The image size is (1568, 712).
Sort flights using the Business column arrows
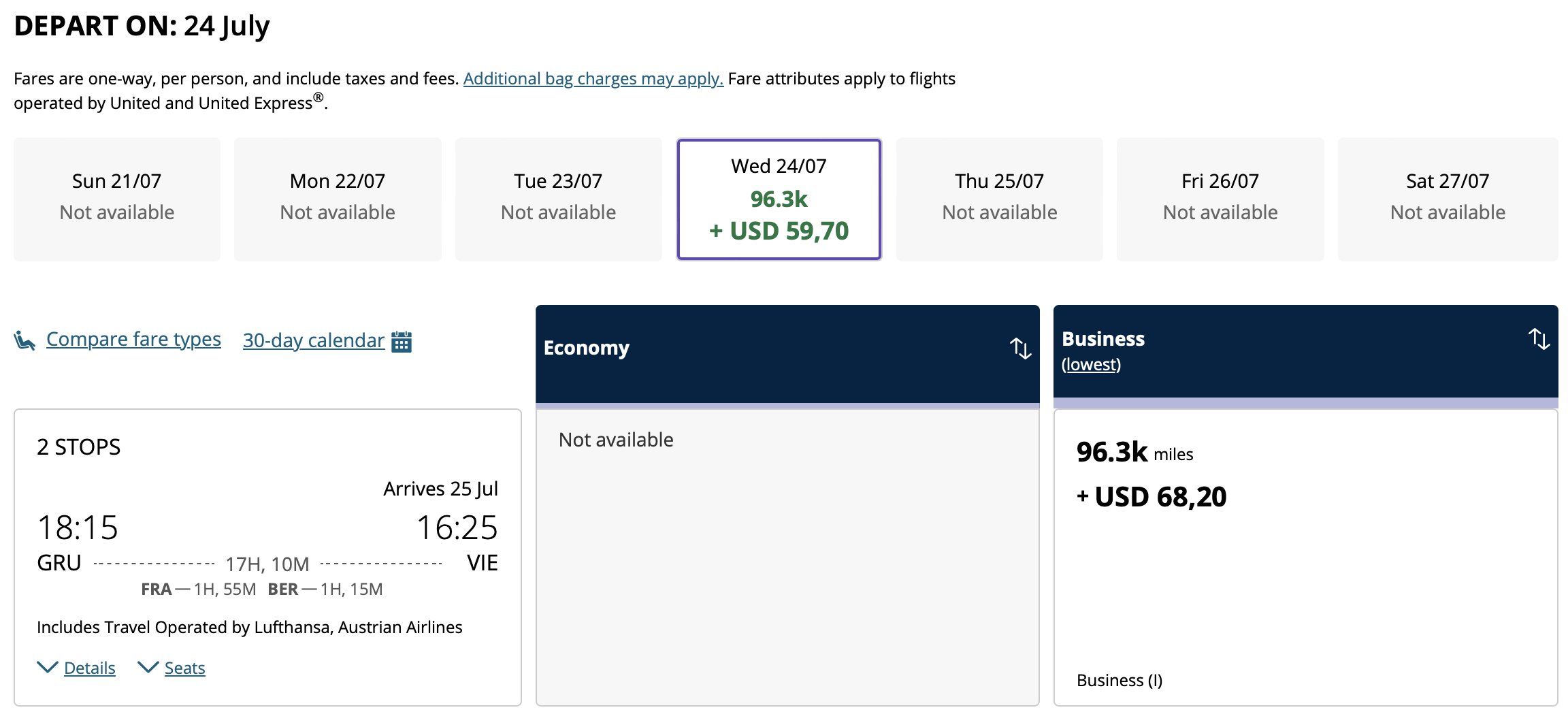pos(1539,338)
